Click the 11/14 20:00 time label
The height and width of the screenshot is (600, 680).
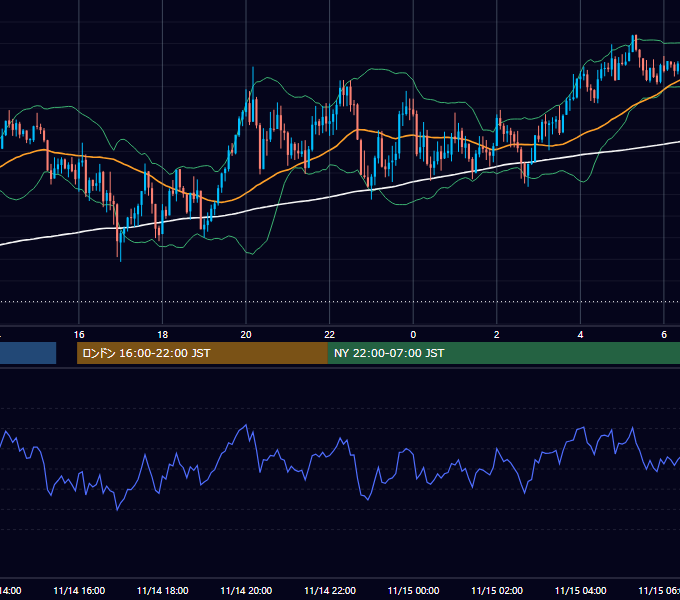coord(246,590)
